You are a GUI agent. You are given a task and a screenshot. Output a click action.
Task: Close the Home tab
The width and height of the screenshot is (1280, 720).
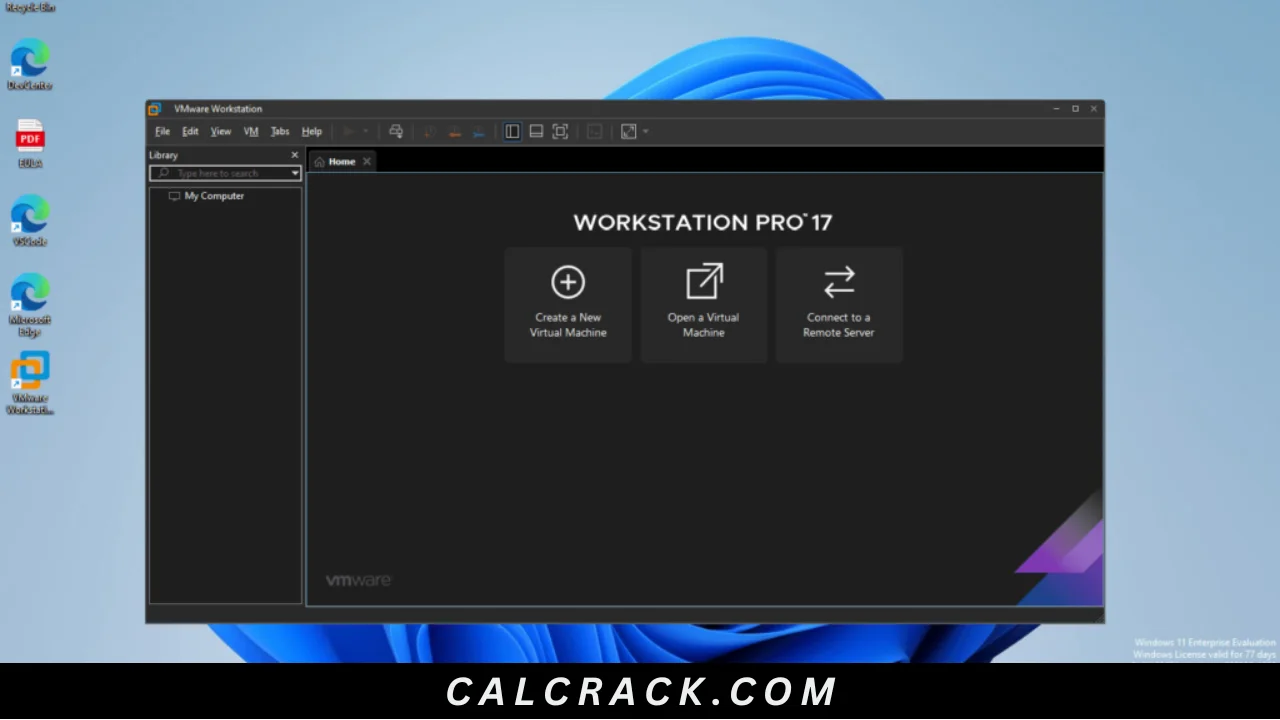click(366, 161)
